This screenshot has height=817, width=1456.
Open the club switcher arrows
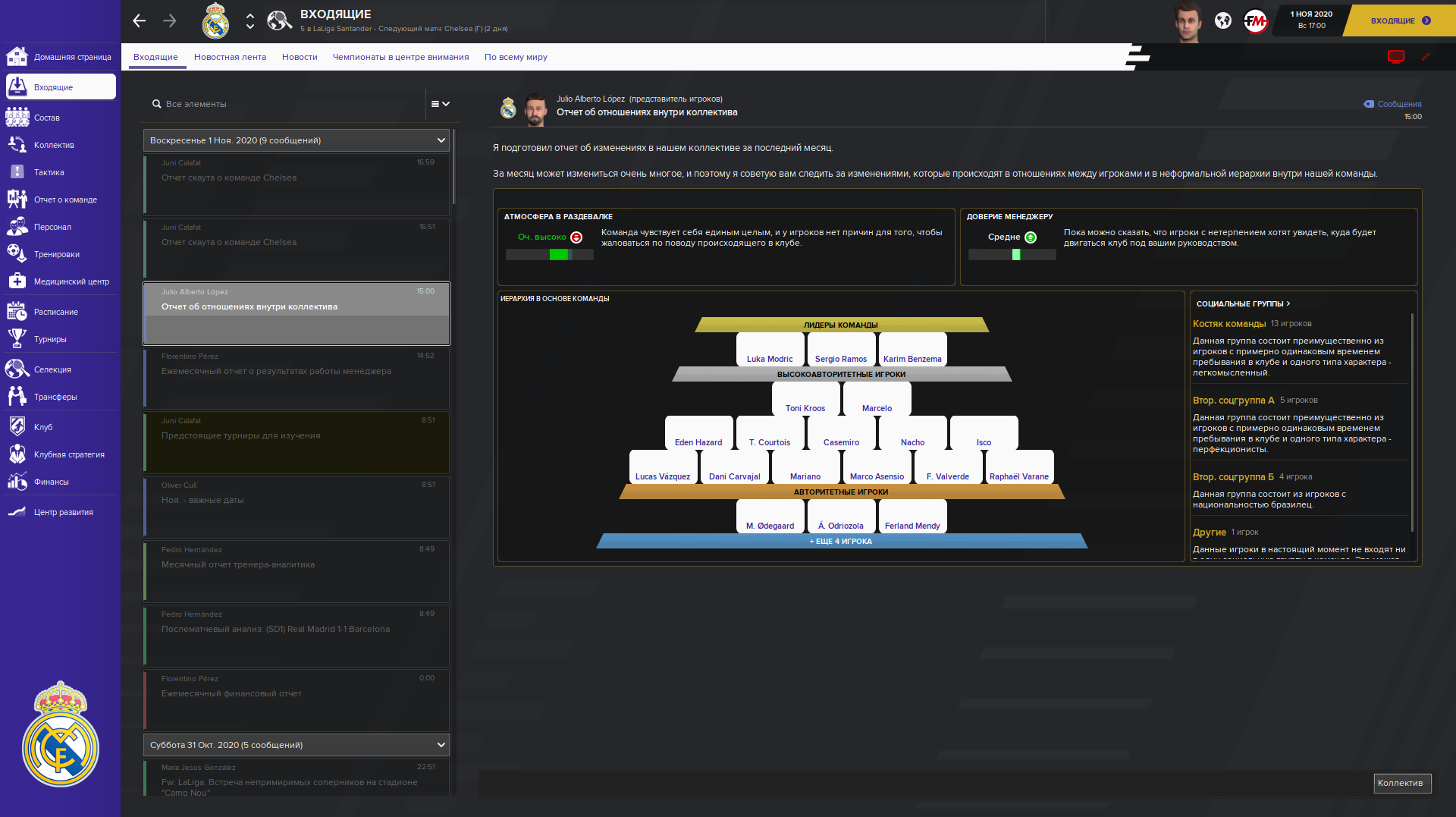click(x=250, y=21)
